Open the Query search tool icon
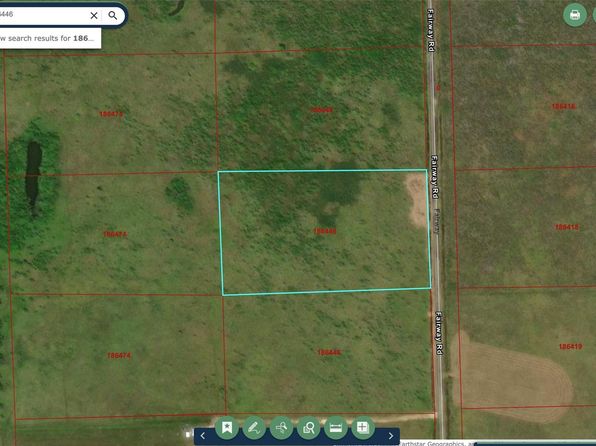Viewport: 596px width, 446px height. 281,427
